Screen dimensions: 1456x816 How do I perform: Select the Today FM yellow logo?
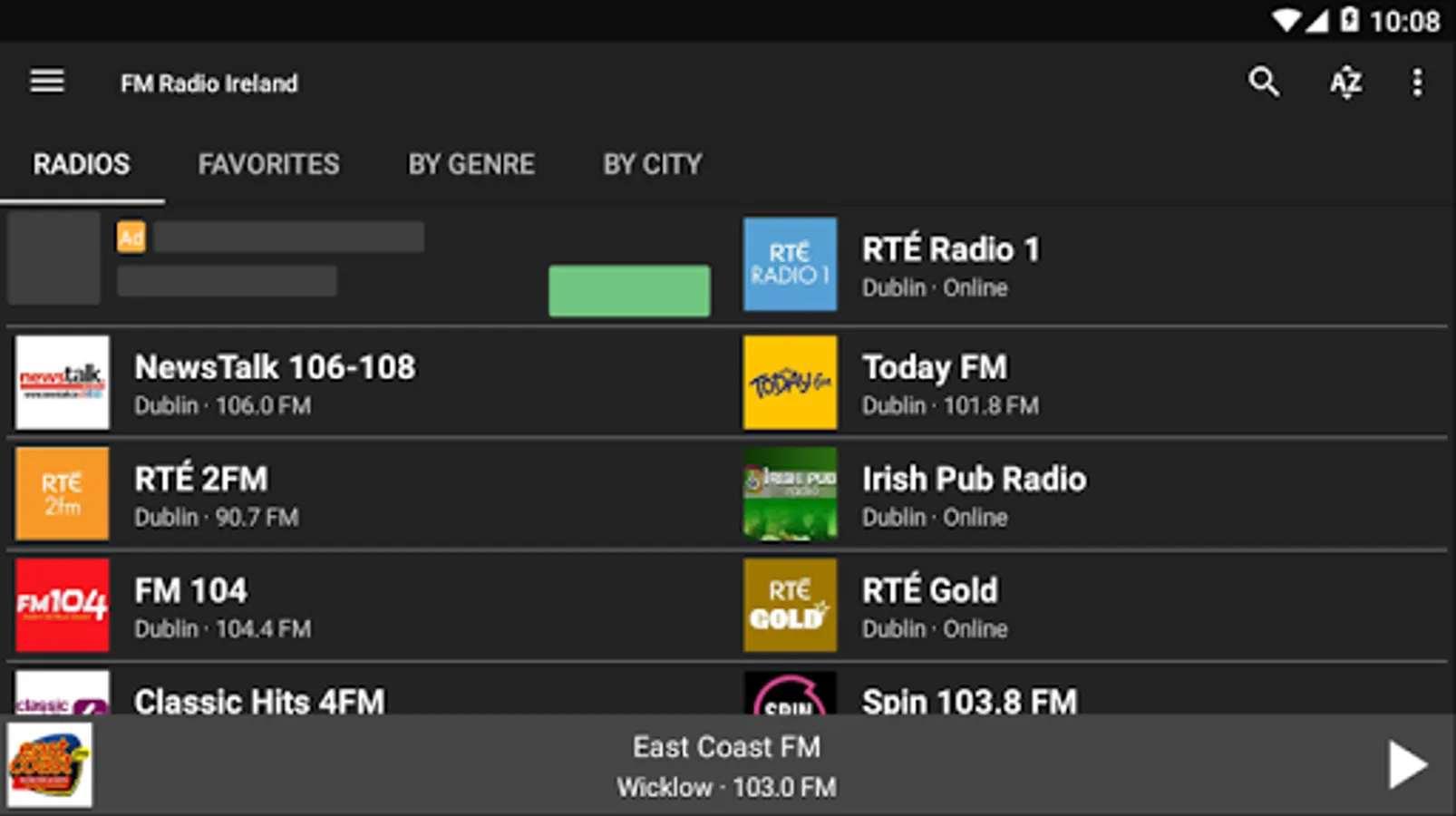[x=790, y=383]
